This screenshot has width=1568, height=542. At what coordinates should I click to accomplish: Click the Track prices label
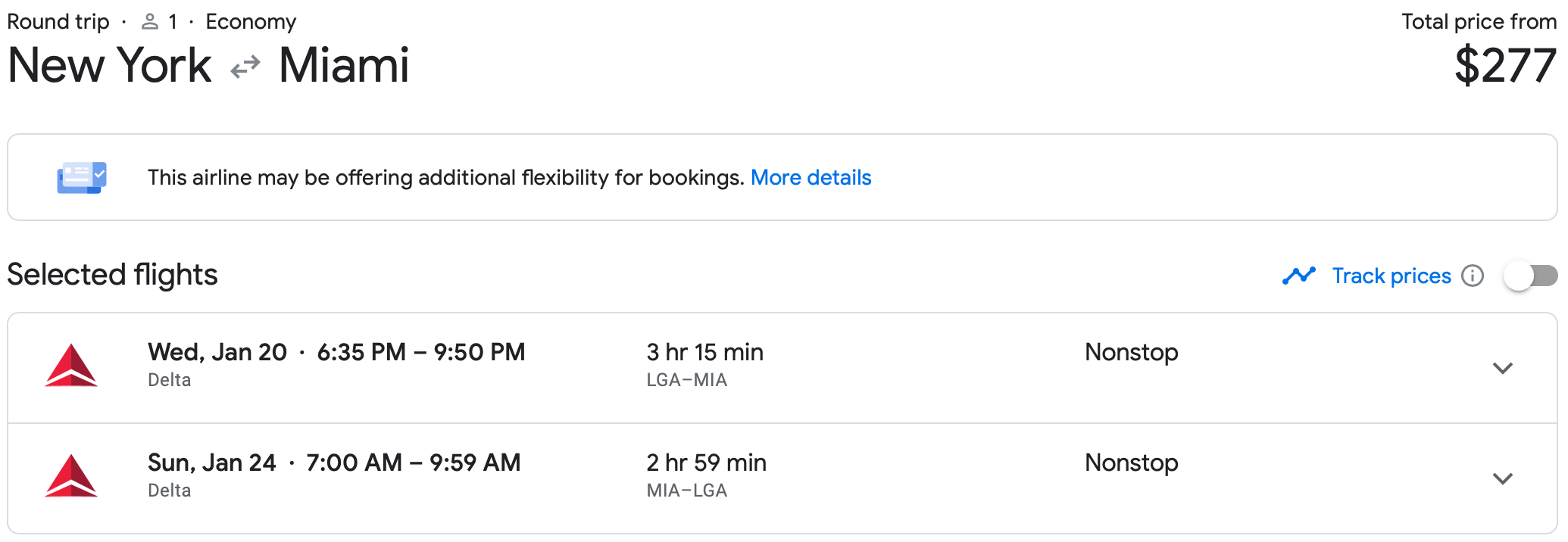coord(1391,276)
